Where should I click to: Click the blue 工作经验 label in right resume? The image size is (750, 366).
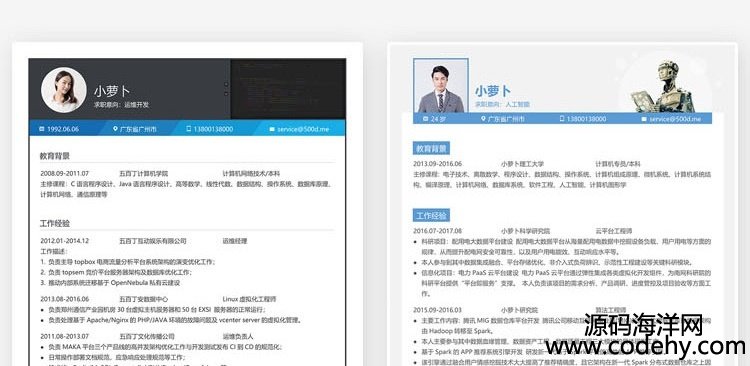click(x=431, y=215)
